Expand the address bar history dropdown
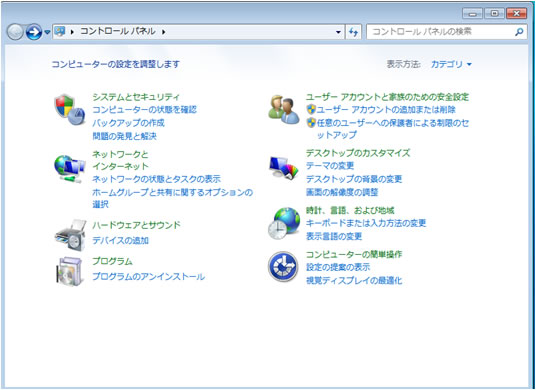Screen dimensions: 536x390 point(338,32)
